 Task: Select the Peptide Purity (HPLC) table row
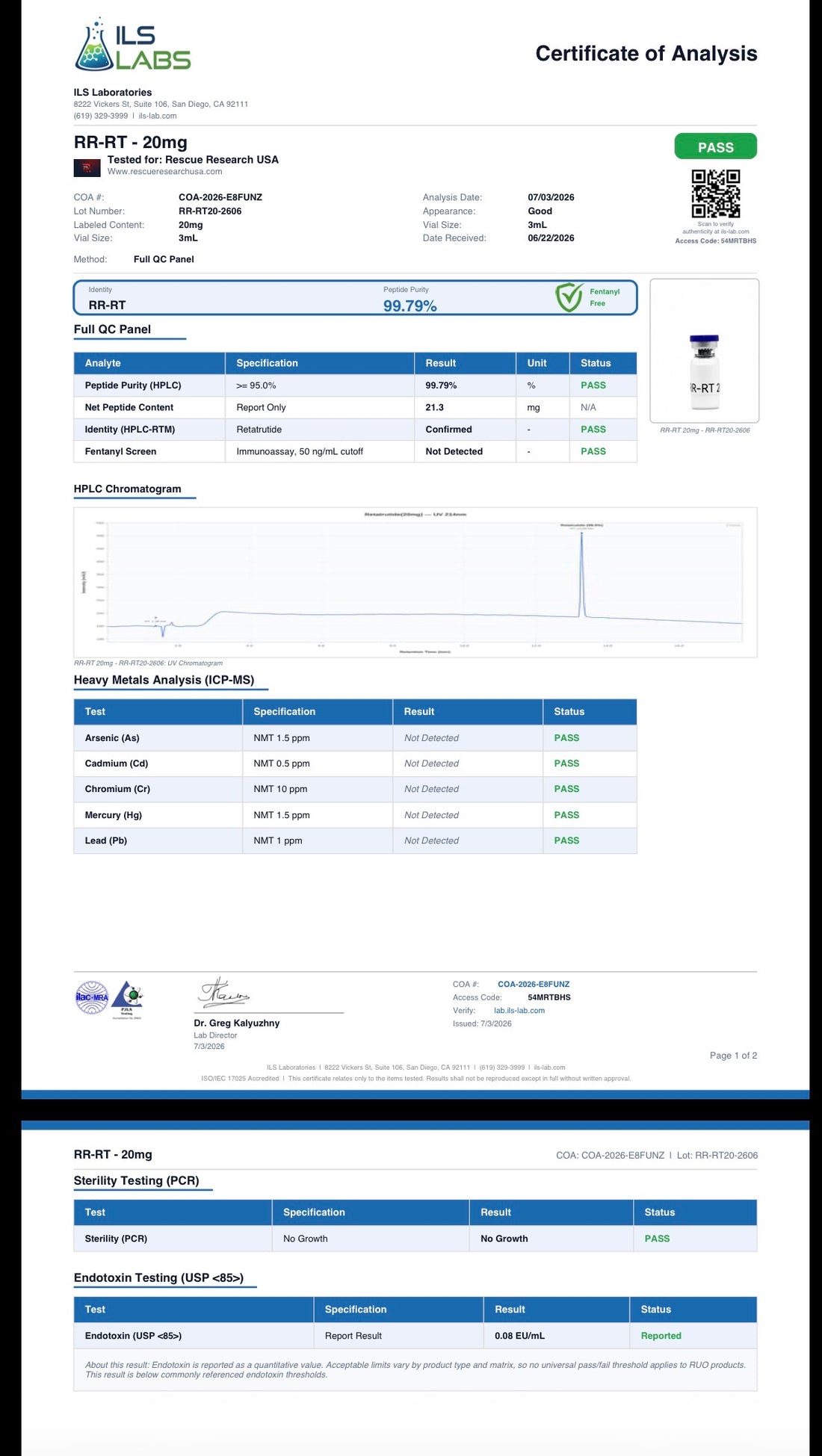coord(355,385)
